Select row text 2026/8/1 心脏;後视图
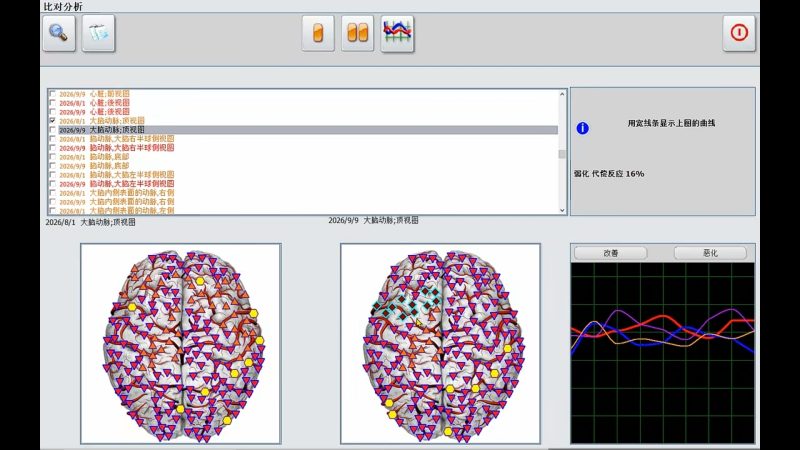 [x=94, y=103]
